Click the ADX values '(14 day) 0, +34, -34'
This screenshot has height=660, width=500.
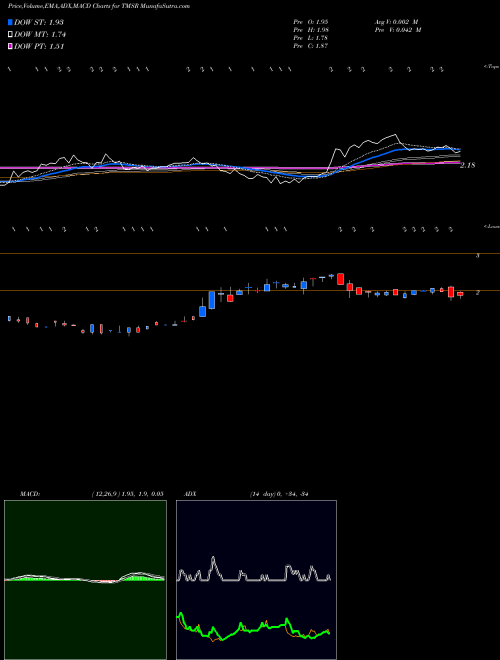(279, 494)
